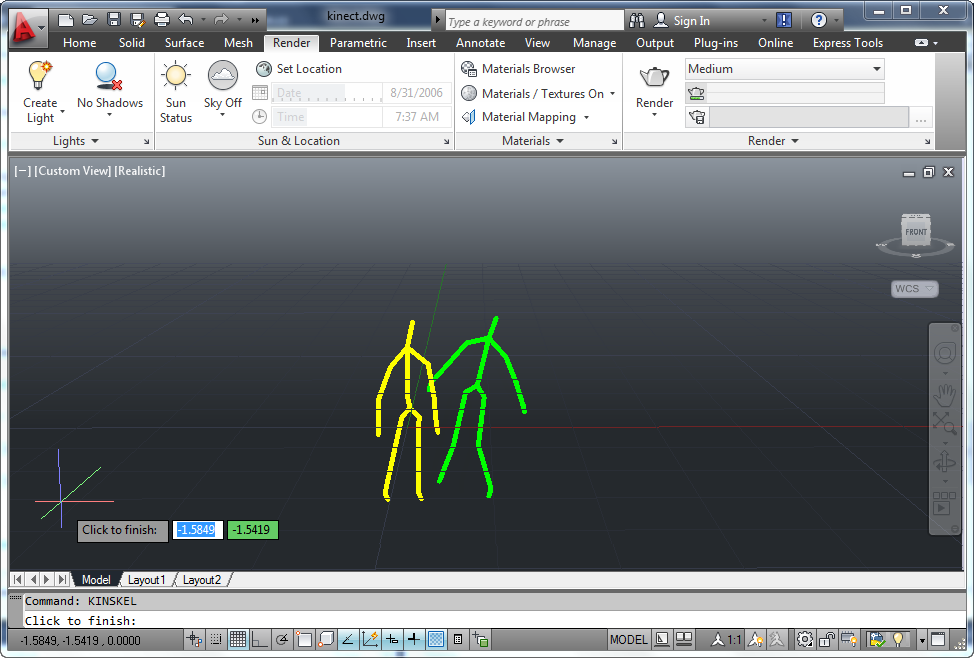Click the Sun Status icon
The height and width of the screenshot is (658, 974).
[176, 77]
